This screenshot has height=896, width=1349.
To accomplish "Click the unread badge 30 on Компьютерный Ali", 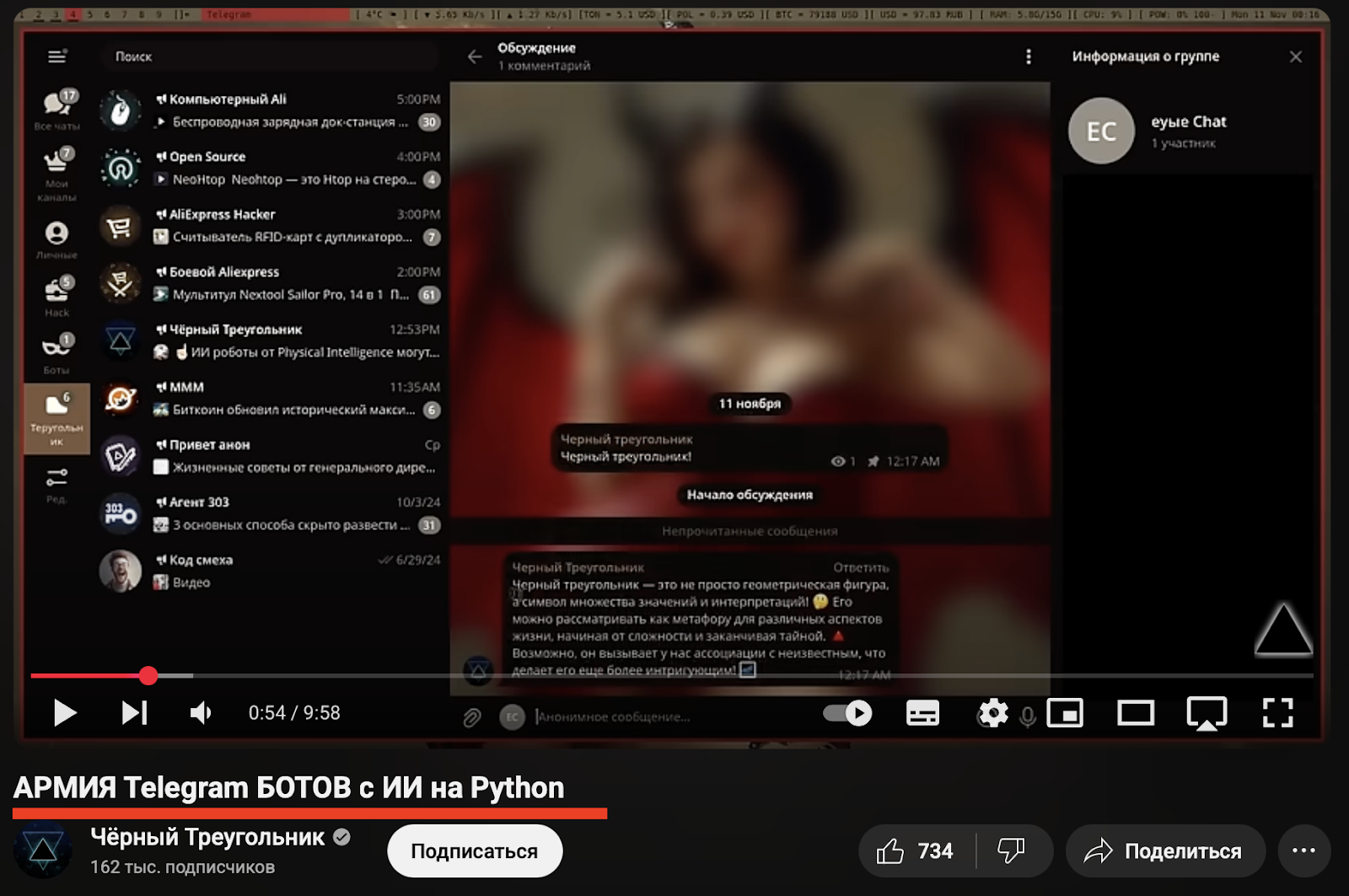I will tap(429, 122).
